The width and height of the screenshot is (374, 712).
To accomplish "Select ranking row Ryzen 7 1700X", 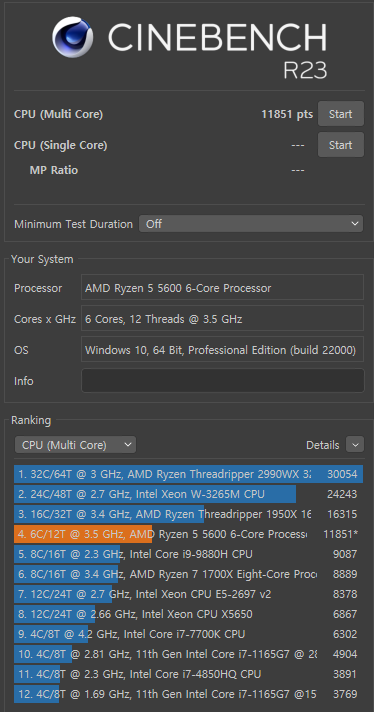I will (x=188, y=574).
